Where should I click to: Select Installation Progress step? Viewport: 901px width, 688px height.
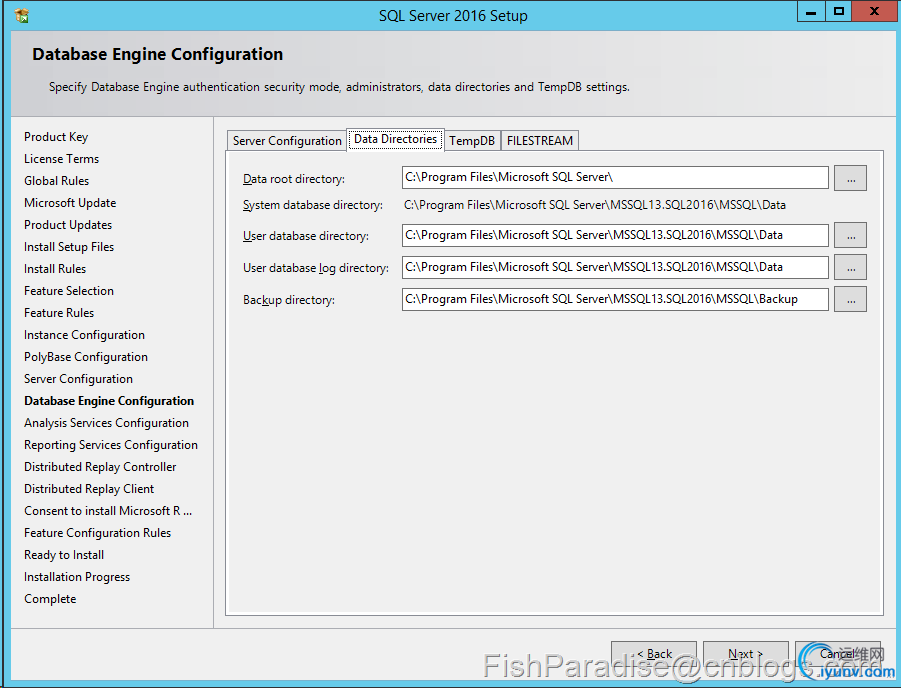[x=77, y=577]
